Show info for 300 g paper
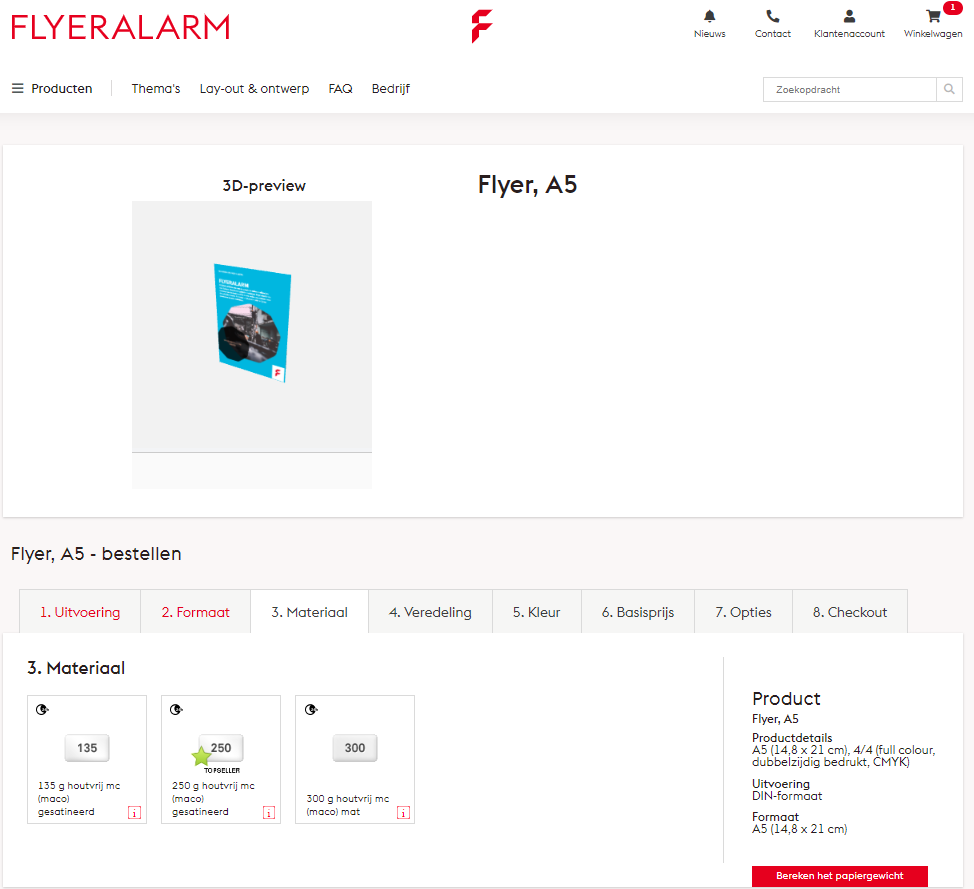The image size is (974, 889). pos(402,813)
